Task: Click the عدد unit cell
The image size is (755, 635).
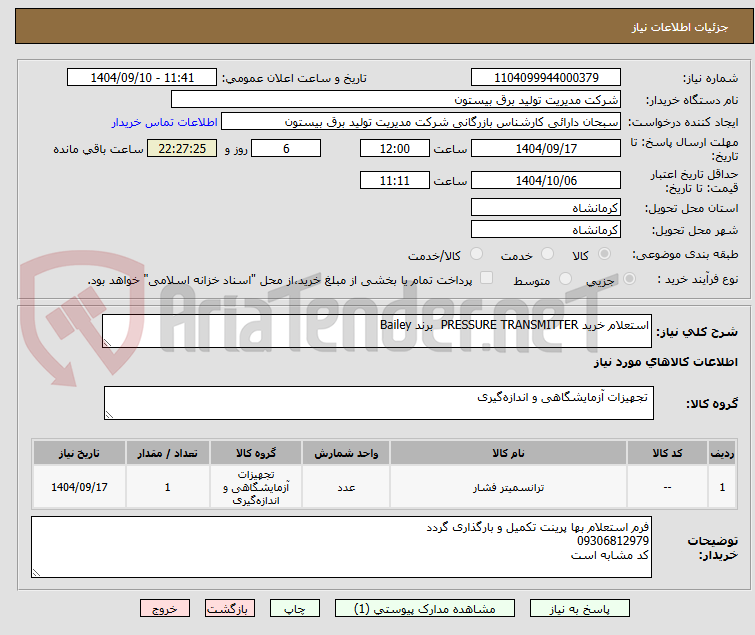Action: 346,487
